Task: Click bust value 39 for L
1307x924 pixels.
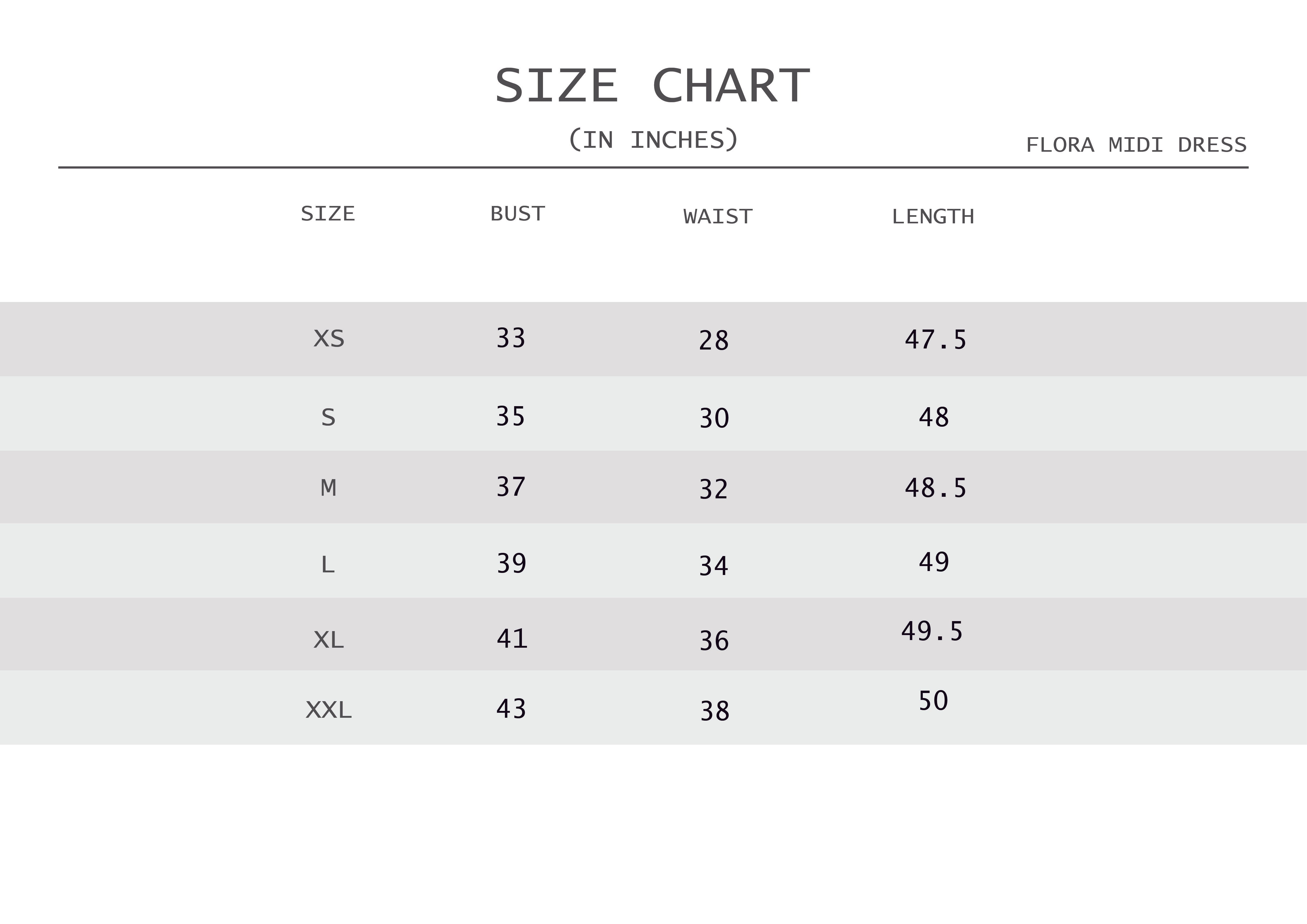Action: pyautogui.click(x=511, y=563)
